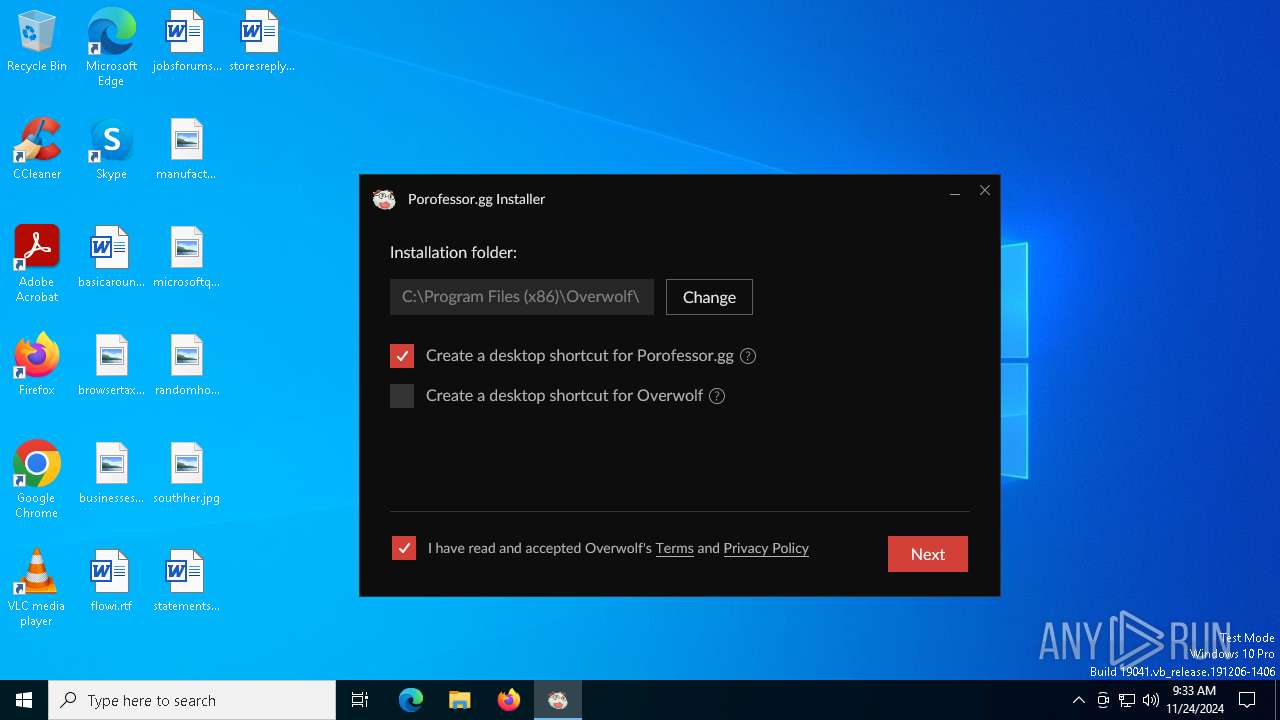
Task: Select the statements Word document icon
Action: tap(186, 582)
